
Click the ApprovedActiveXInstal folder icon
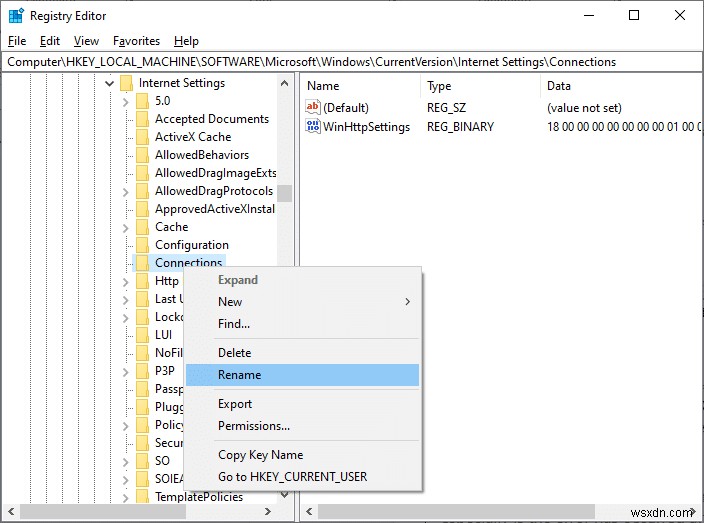coord(142,209)
